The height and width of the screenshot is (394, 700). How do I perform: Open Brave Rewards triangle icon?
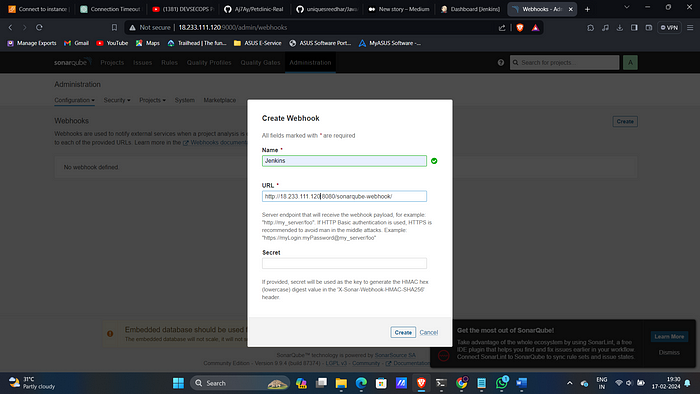point(535,28)
